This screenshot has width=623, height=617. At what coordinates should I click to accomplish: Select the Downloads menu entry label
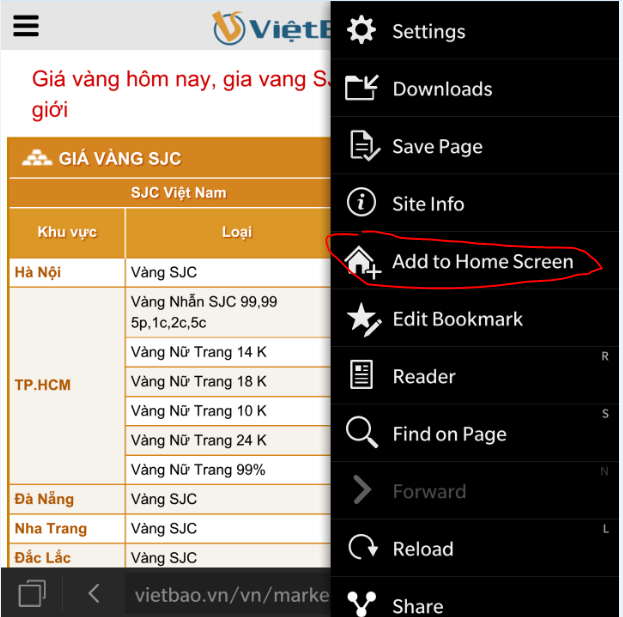click(442, 89)
